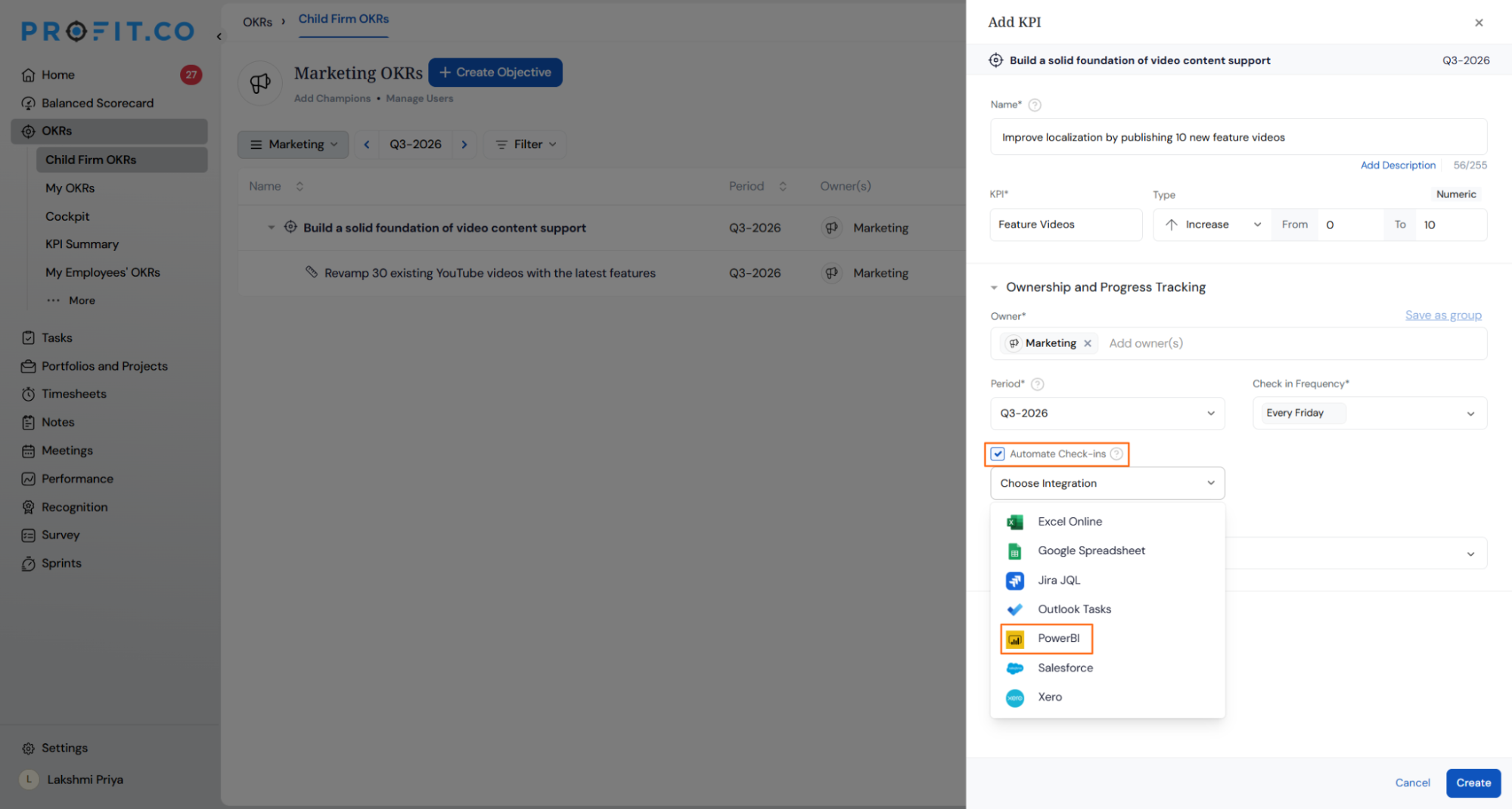Click the Settings gear icon

[29, 748]
